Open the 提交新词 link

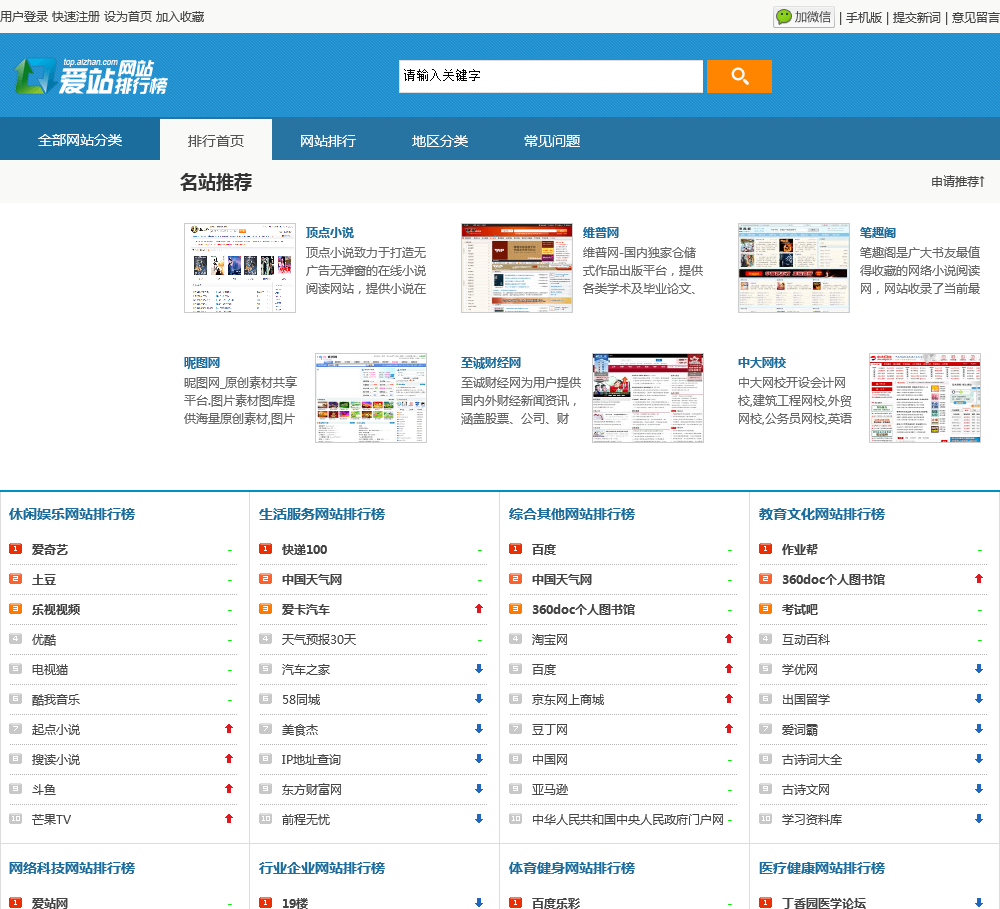pos(916,18)
